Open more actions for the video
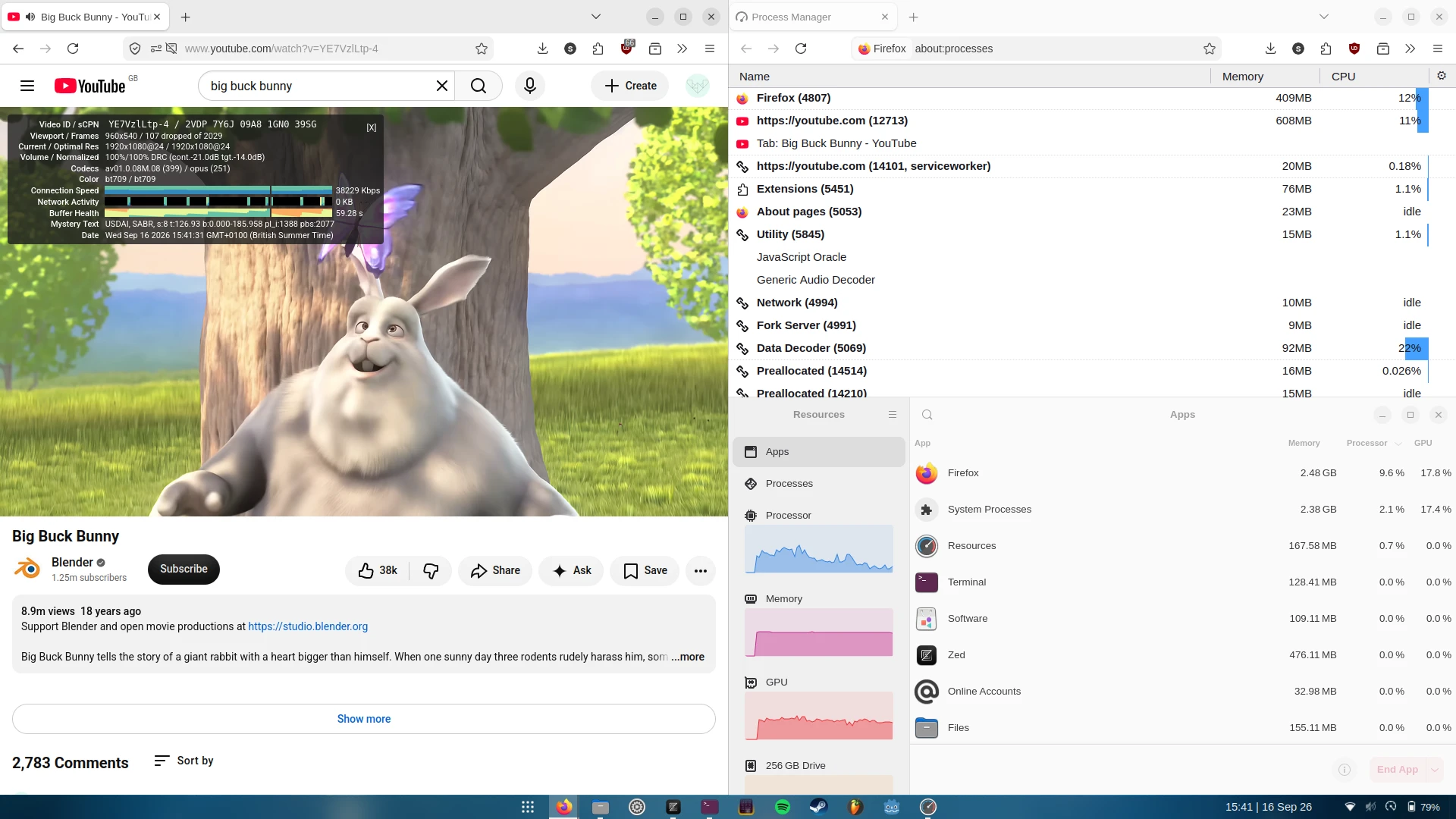The width and height of the screenshot is (1456, 819). tap(701, 570)
